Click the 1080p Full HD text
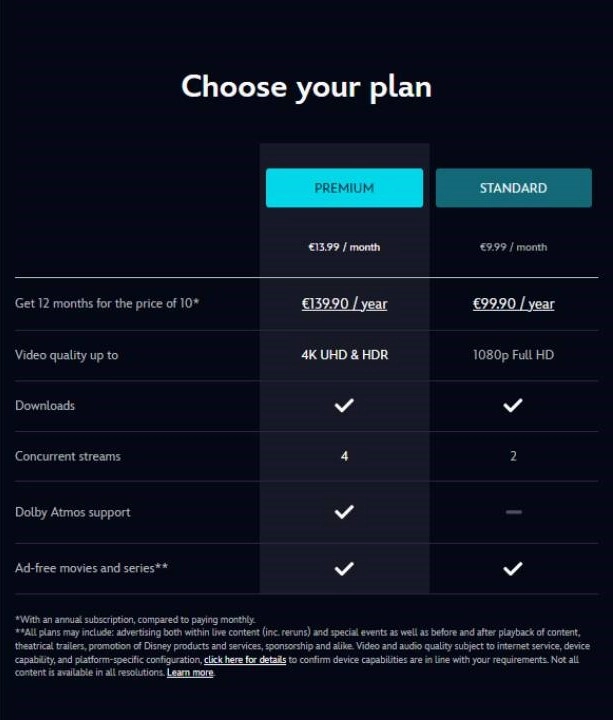613x720 pixels. click(513, 354)
